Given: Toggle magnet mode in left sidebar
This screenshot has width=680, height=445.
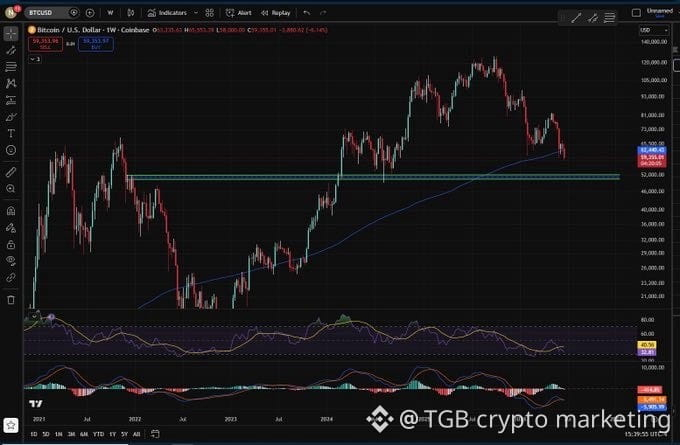Looking at the screenshot, I should click(x=11, y=211).
